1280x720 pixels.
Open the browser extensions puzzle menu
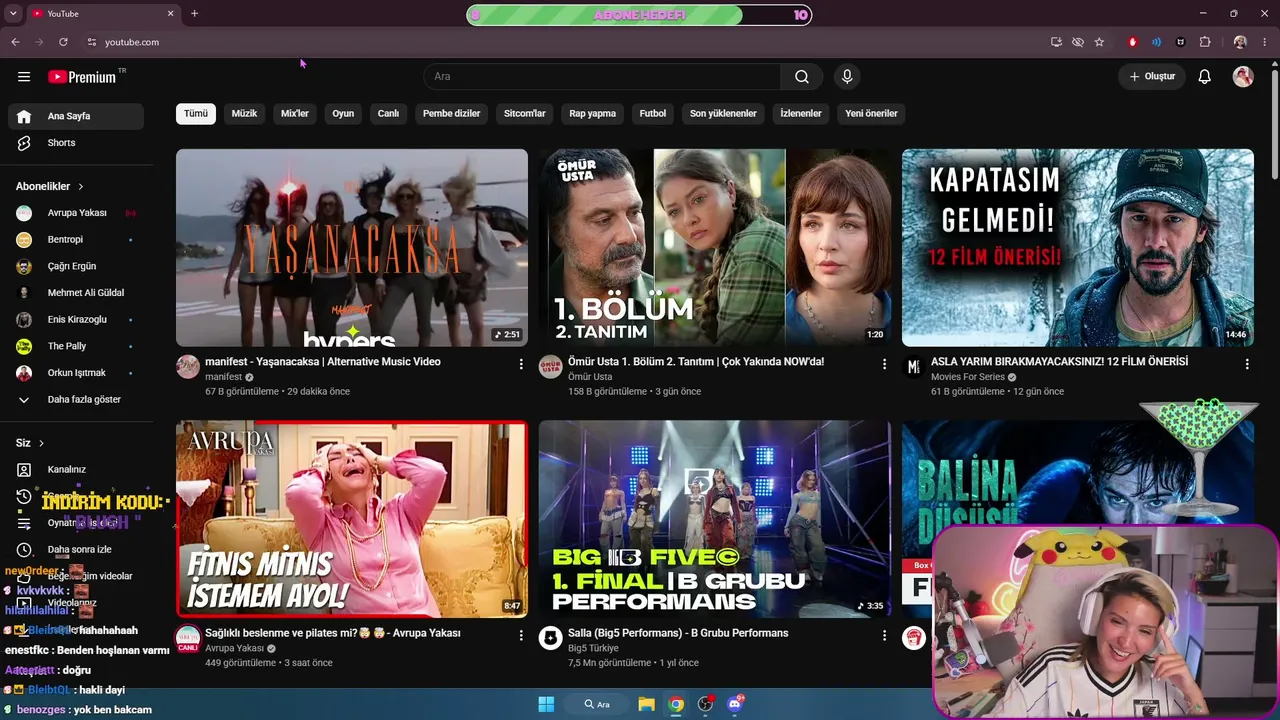pyautogui.click(x=1205, y=42)
